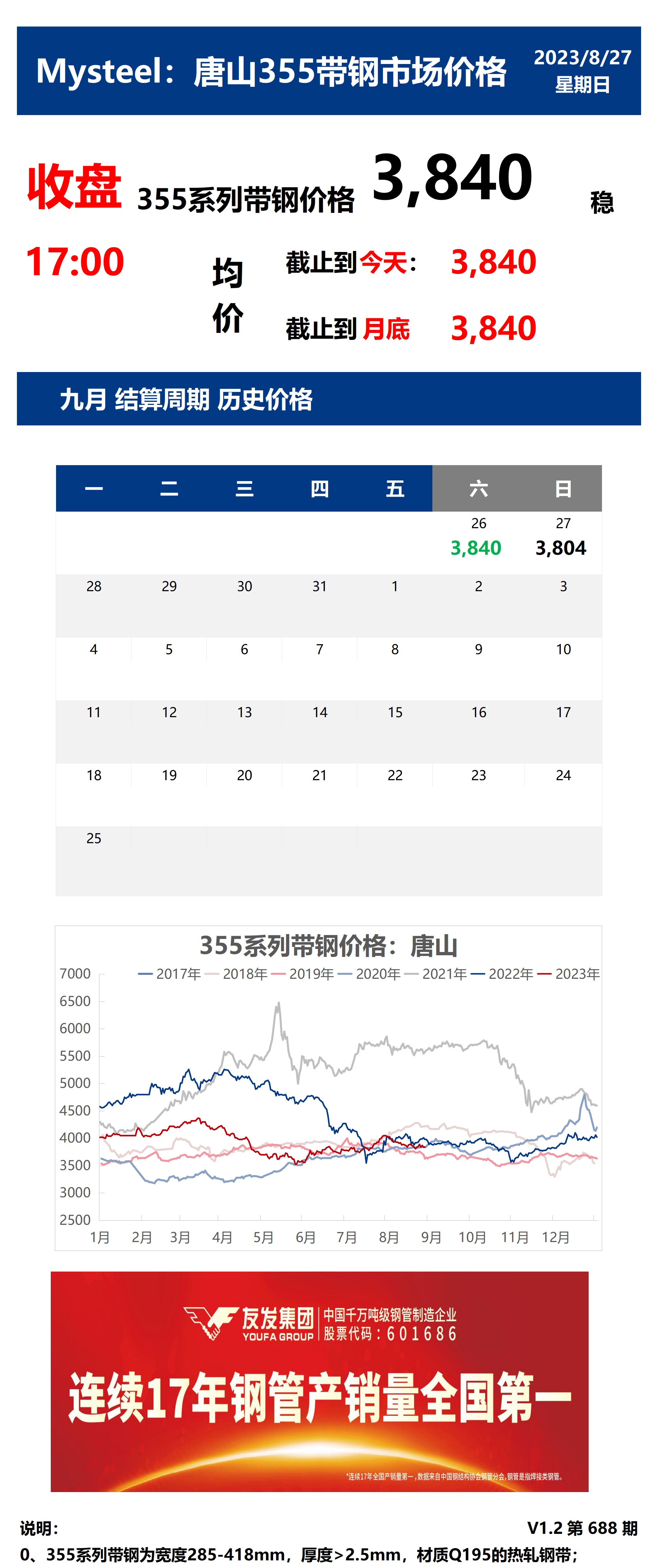Click calendar date 10

pyautogui.click(x=563, y=650)
